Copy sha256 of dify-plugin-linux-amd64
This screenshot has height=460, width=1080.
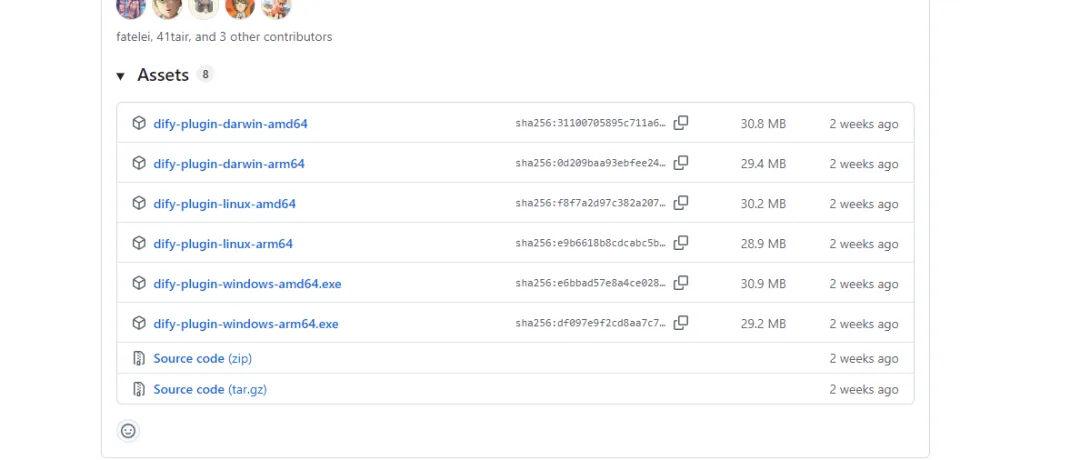[x=681, y=203]
